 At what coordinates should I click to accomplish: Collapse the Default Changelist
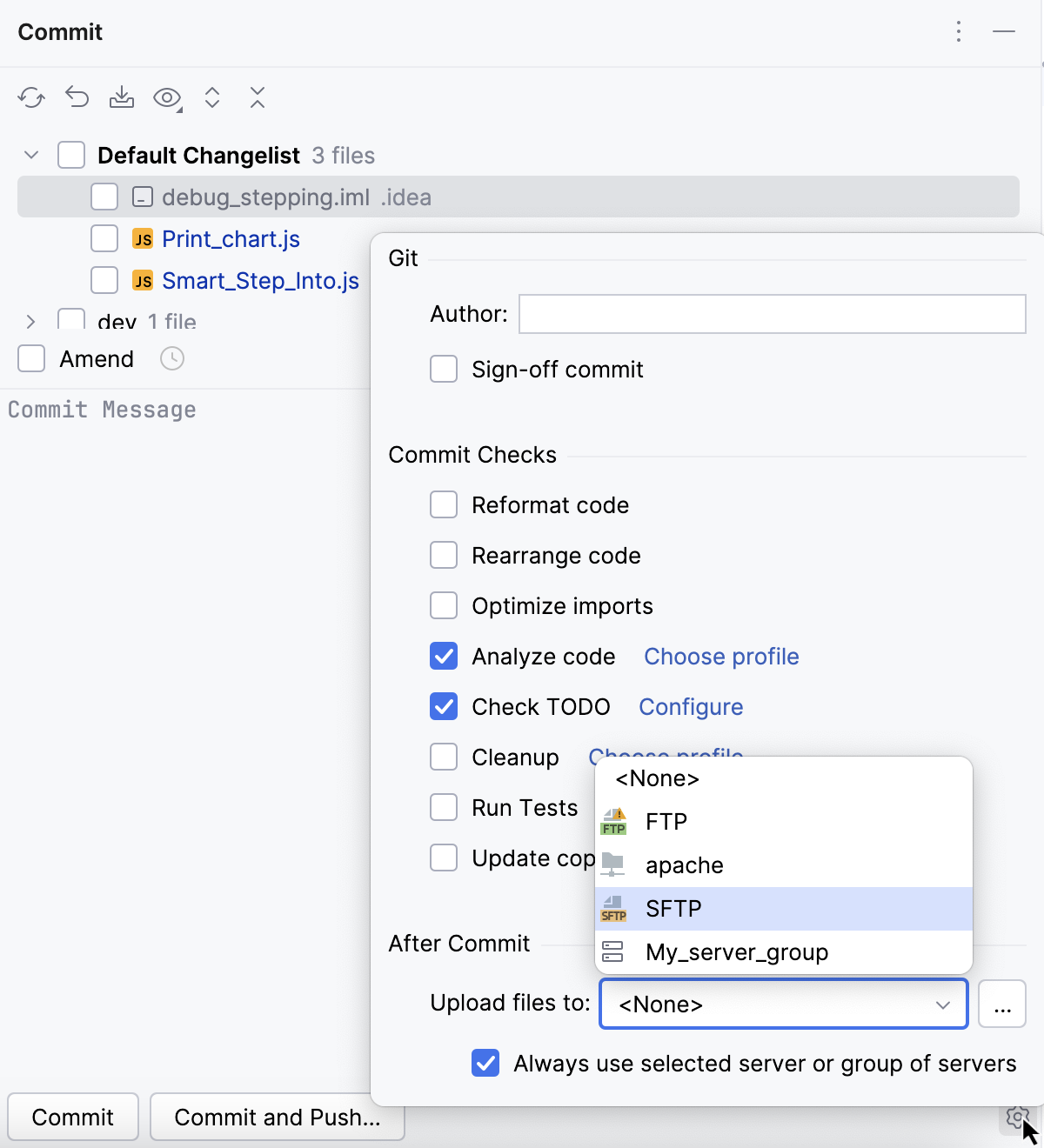(x=30, y=155)
